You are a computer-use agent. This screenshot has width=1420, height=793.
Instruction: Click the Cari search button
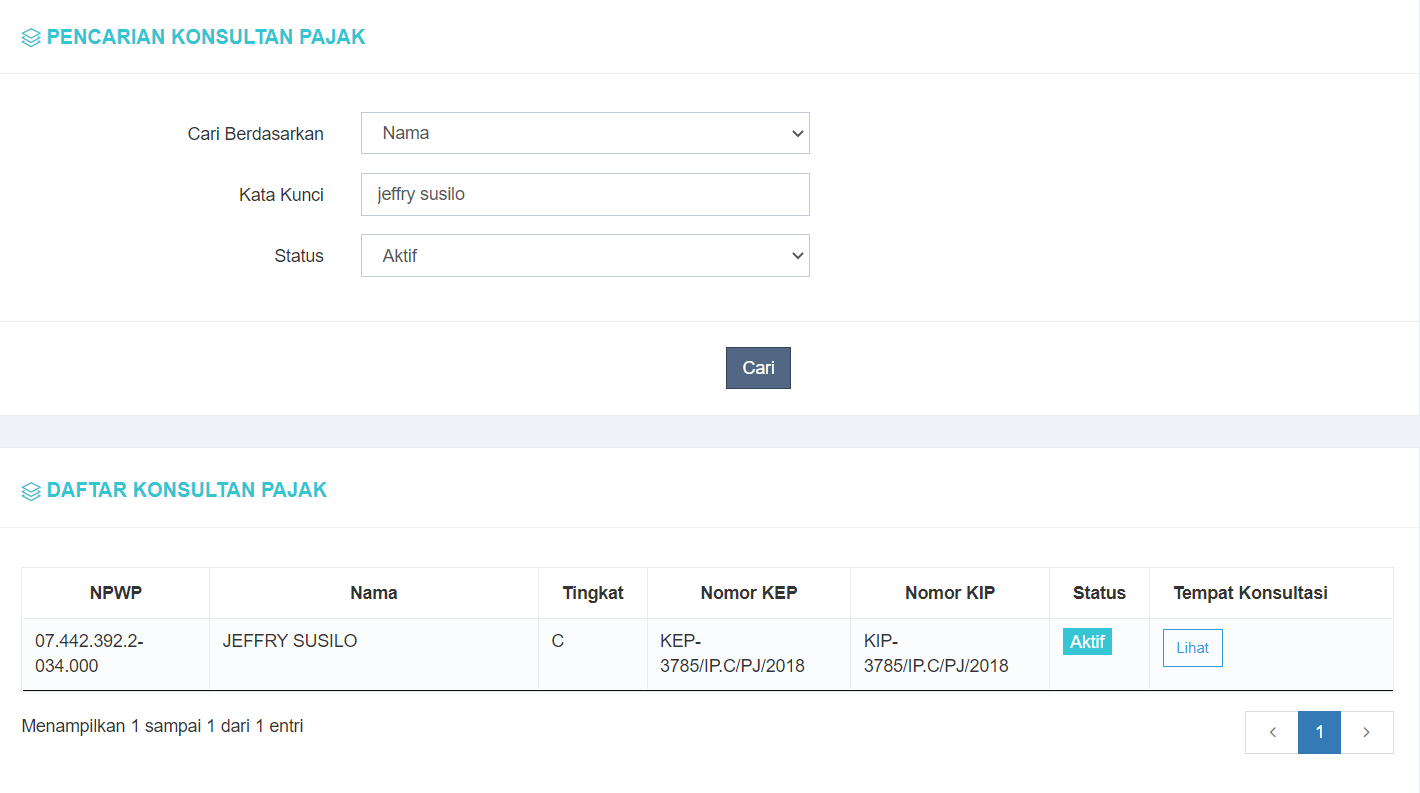coord(758,368)
